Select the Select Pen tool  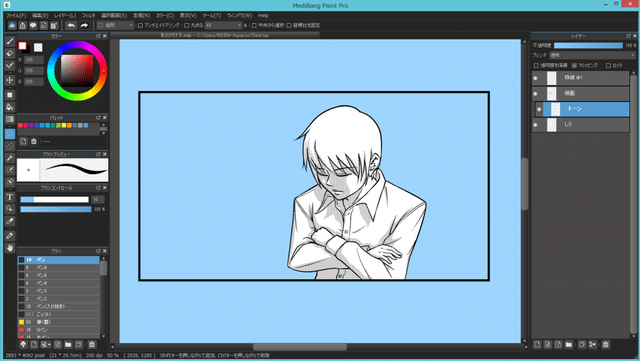(x=10, y=170)
